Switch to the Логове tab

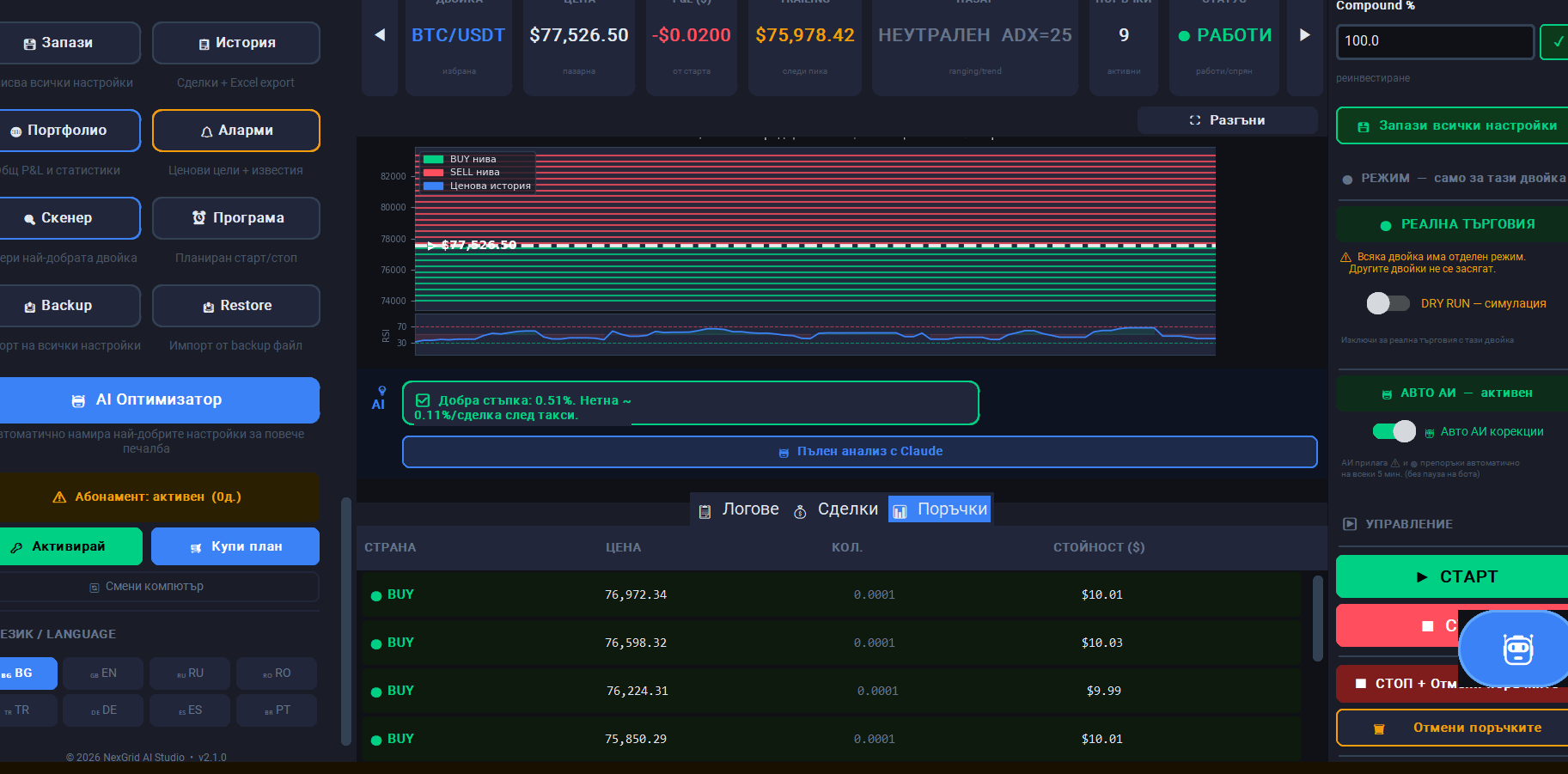tap(739, 509)
